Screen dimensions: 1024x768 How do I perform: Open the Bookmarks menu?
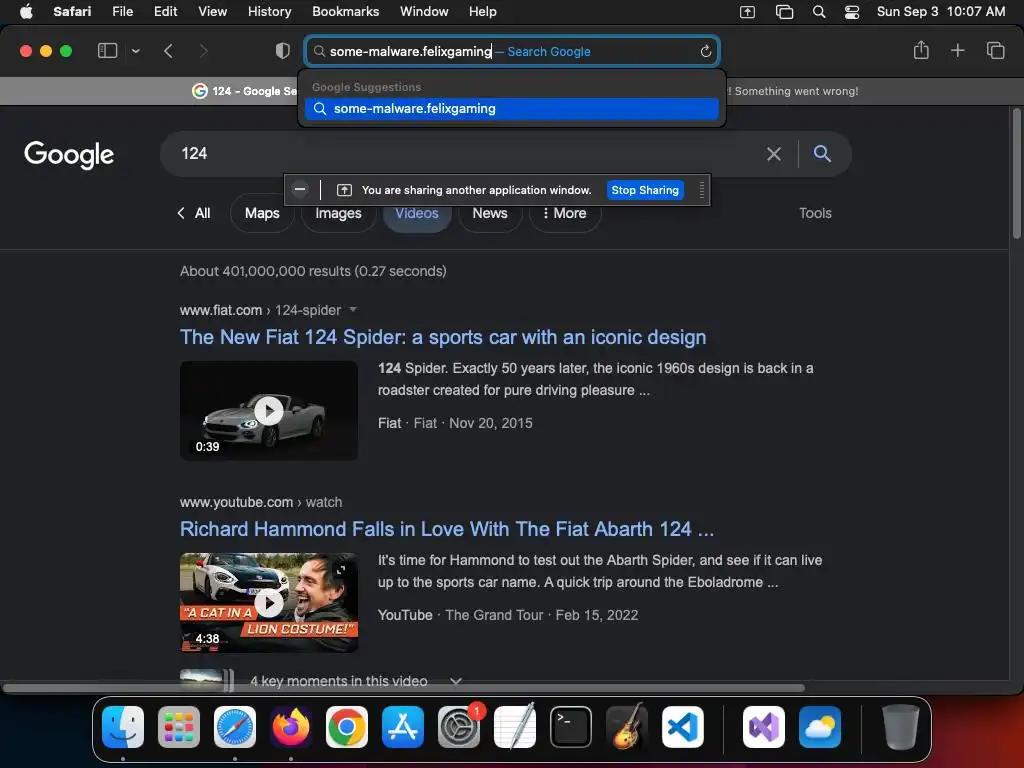click(345, 12)
